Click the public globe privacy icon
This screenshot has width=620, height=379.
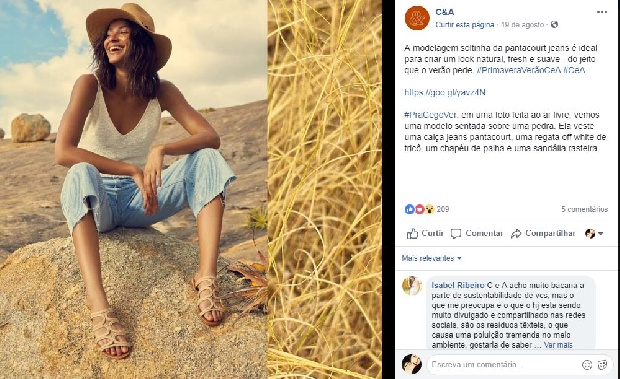pos(554,25)
